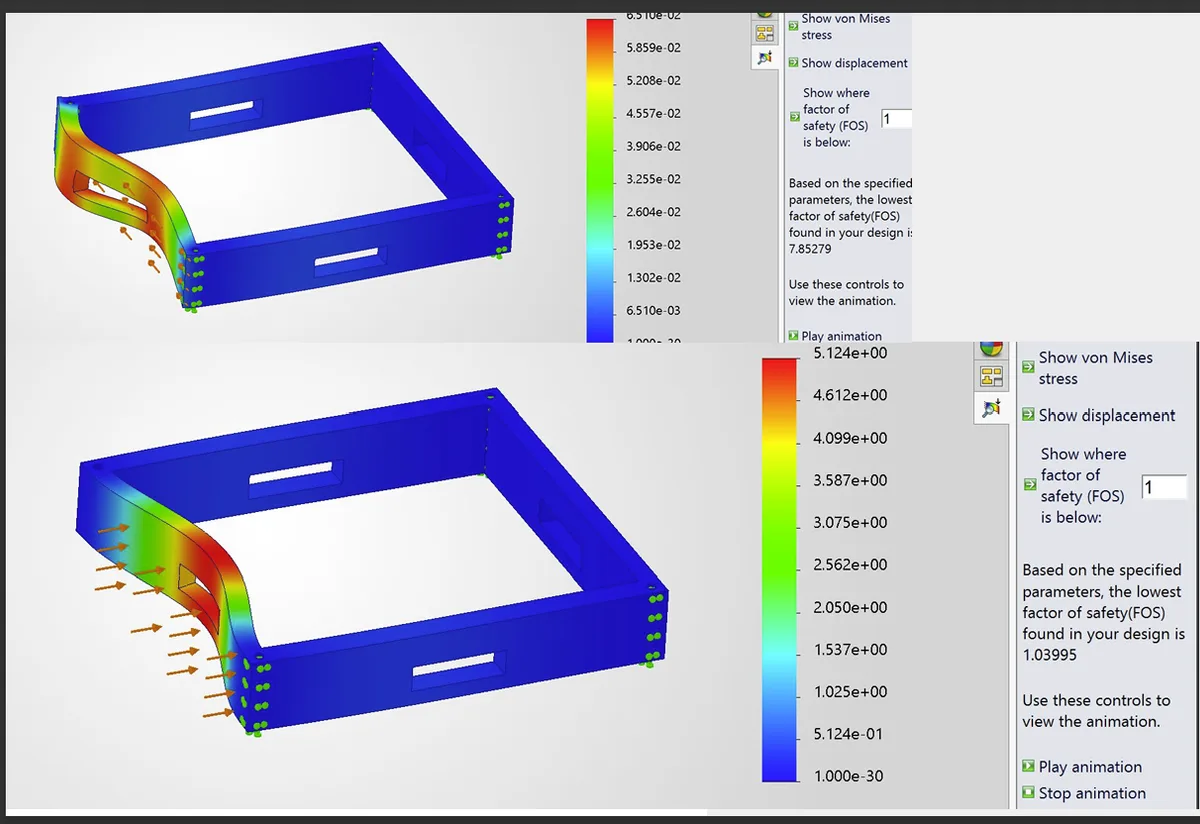The image size is (1200, 824).
Task: Stop animation link in lower pane
Action: pos(1092,793)
